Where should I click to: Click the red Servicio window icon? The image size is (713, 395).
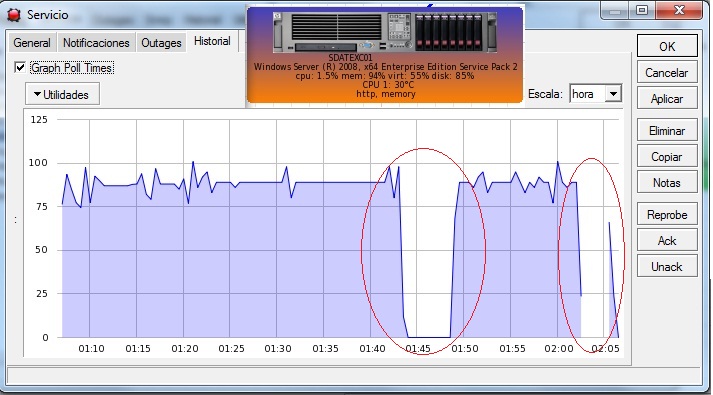coord(14,15)
